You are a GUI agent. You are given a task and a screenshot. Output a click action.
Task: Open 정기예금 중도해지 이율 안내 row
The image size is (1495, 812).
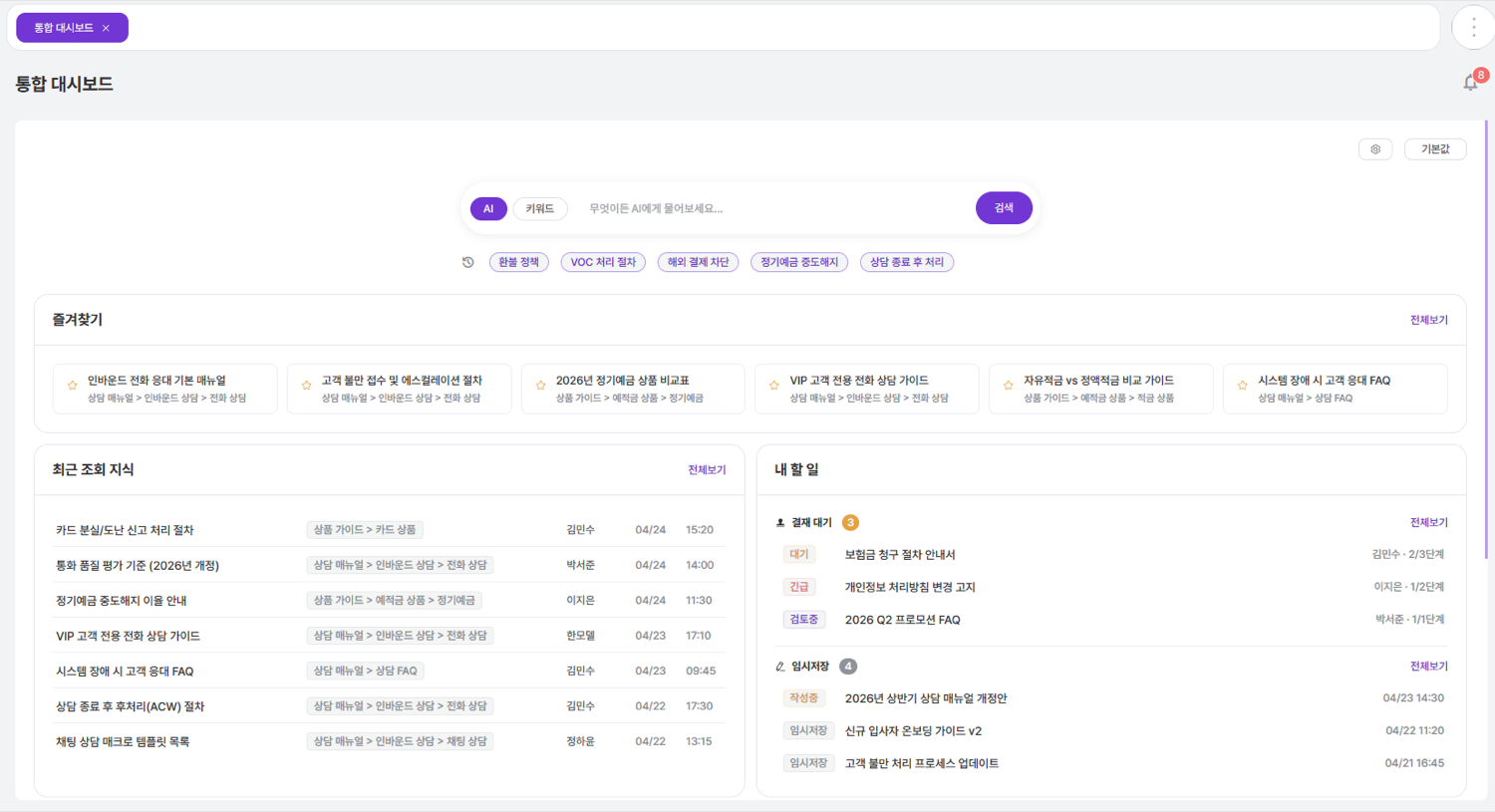click(389, 600)
